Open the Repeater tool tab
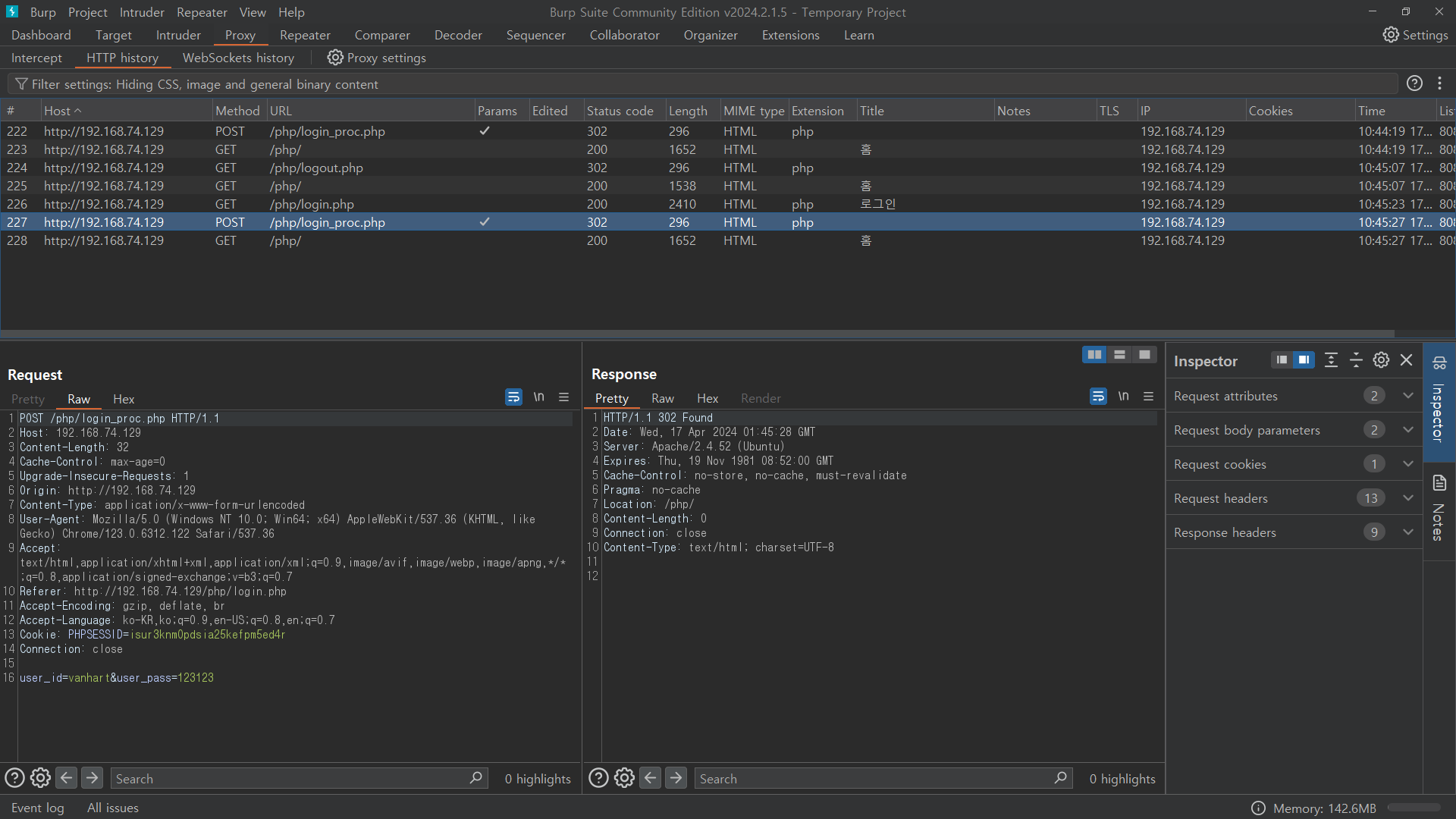This screenshot has height=819, width=1456. coord(305,35)
